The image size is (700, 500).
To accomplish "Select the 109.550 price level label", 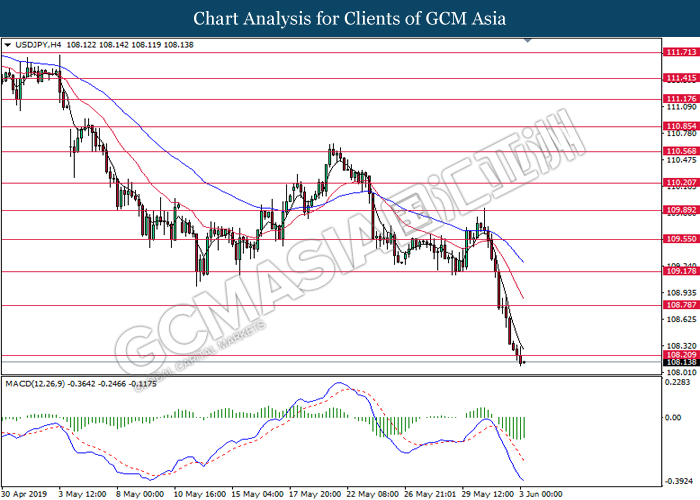I will [x=681, y=239].
